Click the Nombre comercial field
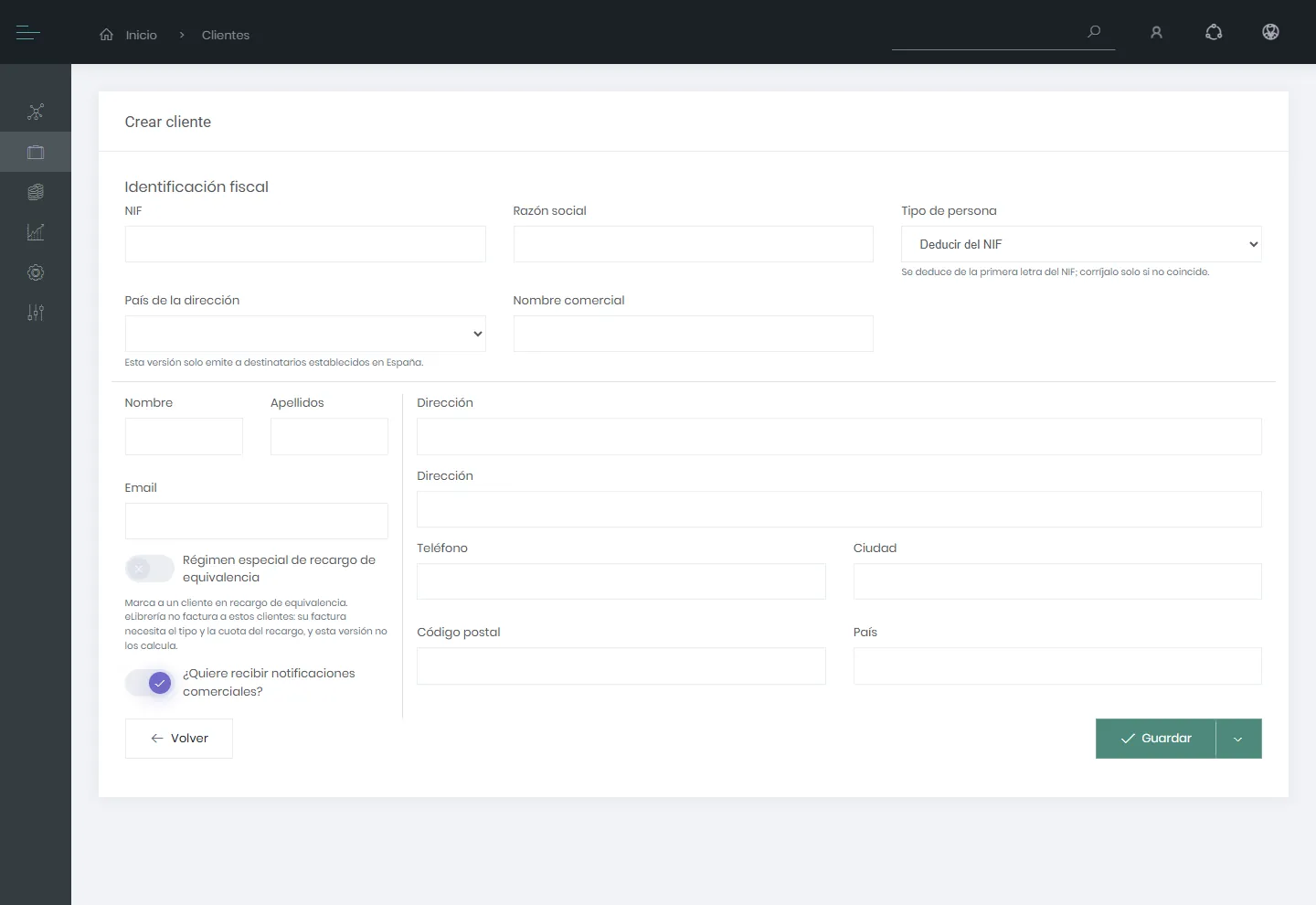The width and height of the screenshot is (1316, 905). coord(694,334)
